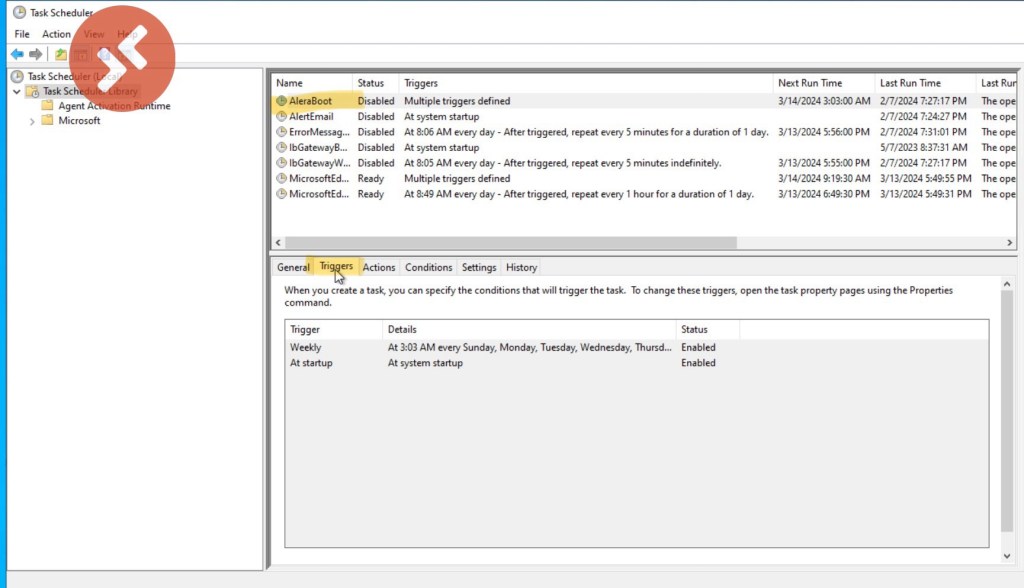Open the File menu
The image size is (1024, 588).
click(x=22, y=34)
